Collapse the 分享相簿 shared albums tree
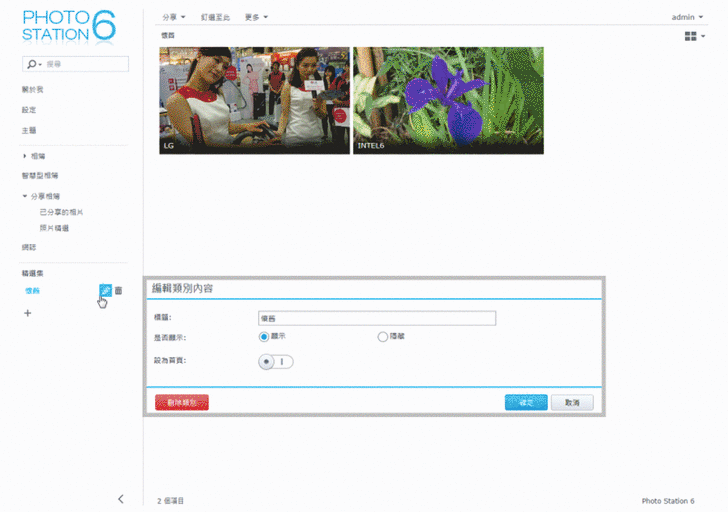Screen dimensions: 728x512 (25, 196)
